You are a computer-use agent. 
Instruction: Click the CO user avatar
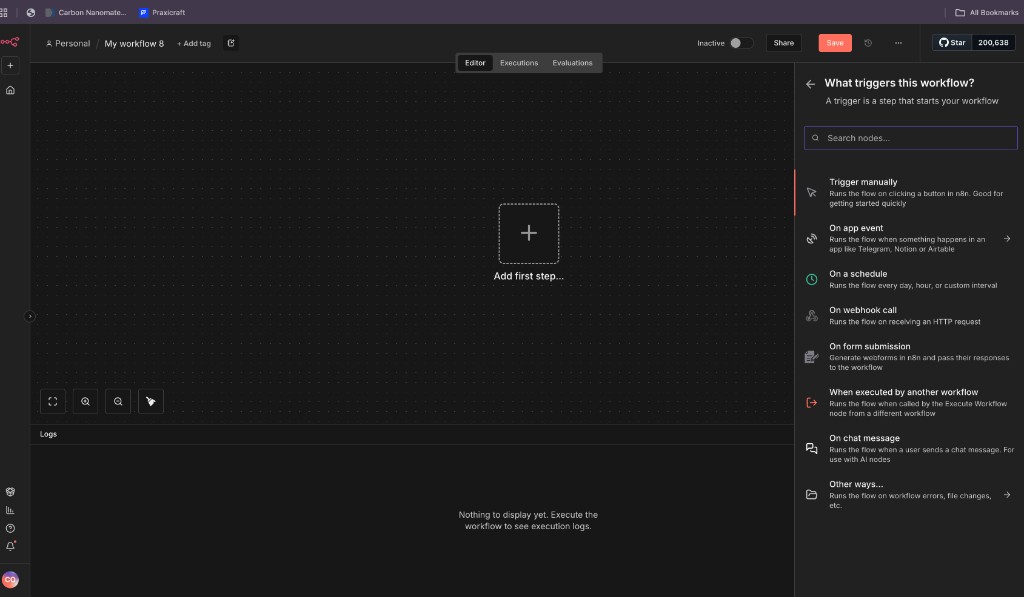click(10, 579)
